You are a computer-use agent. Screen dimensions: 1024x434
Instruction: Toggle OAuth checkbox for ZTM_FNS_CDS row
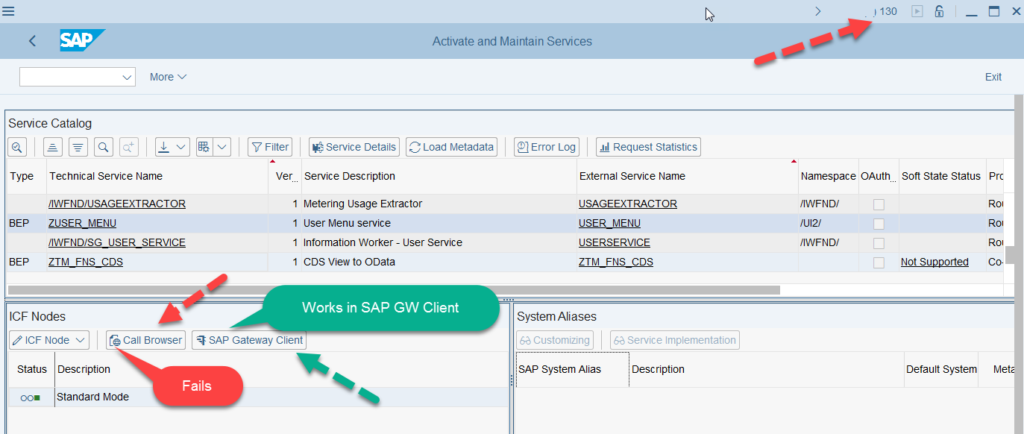click(879, 262)
